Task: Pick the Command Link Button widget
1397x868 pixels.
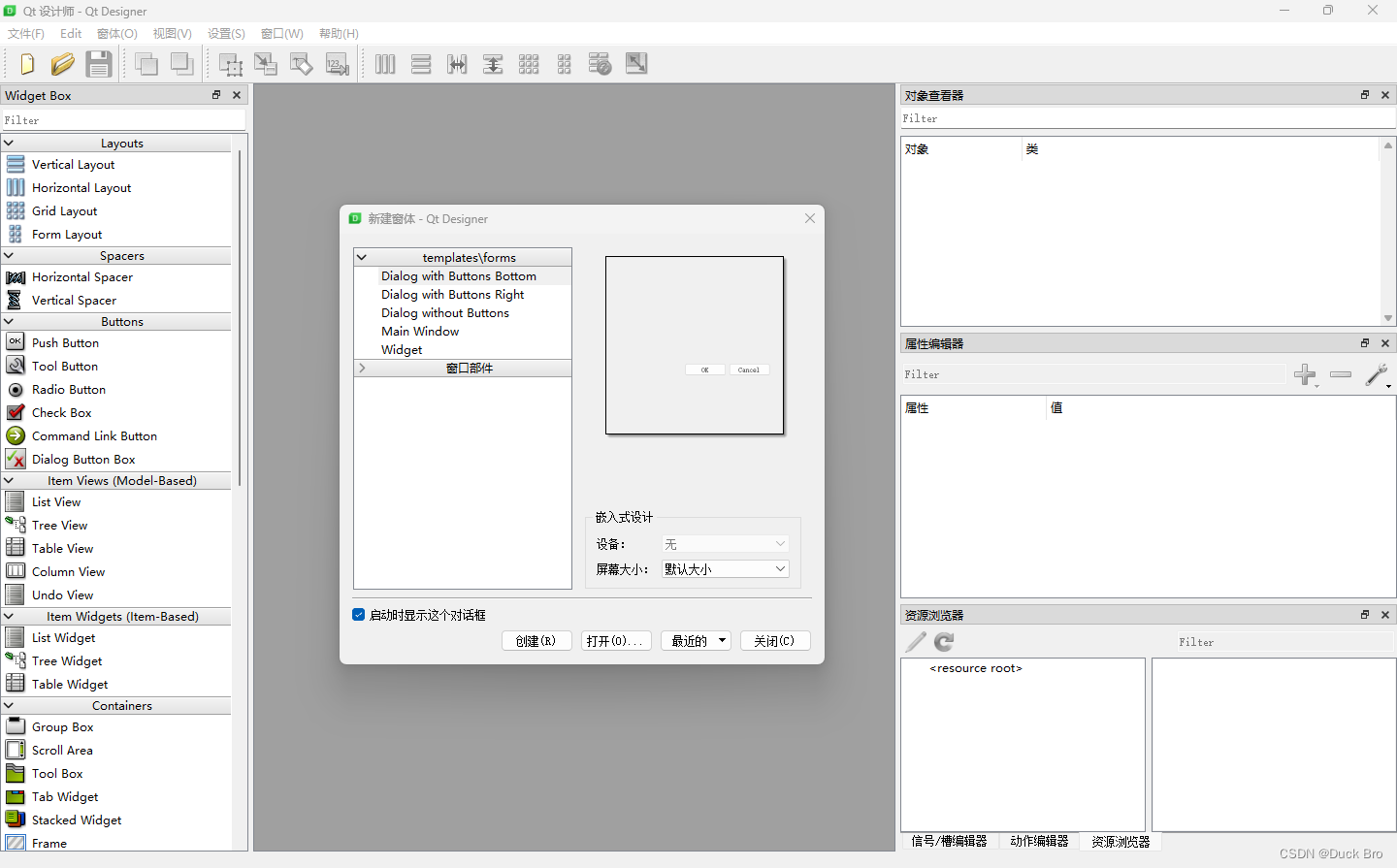Action: [x=94, y=436]
